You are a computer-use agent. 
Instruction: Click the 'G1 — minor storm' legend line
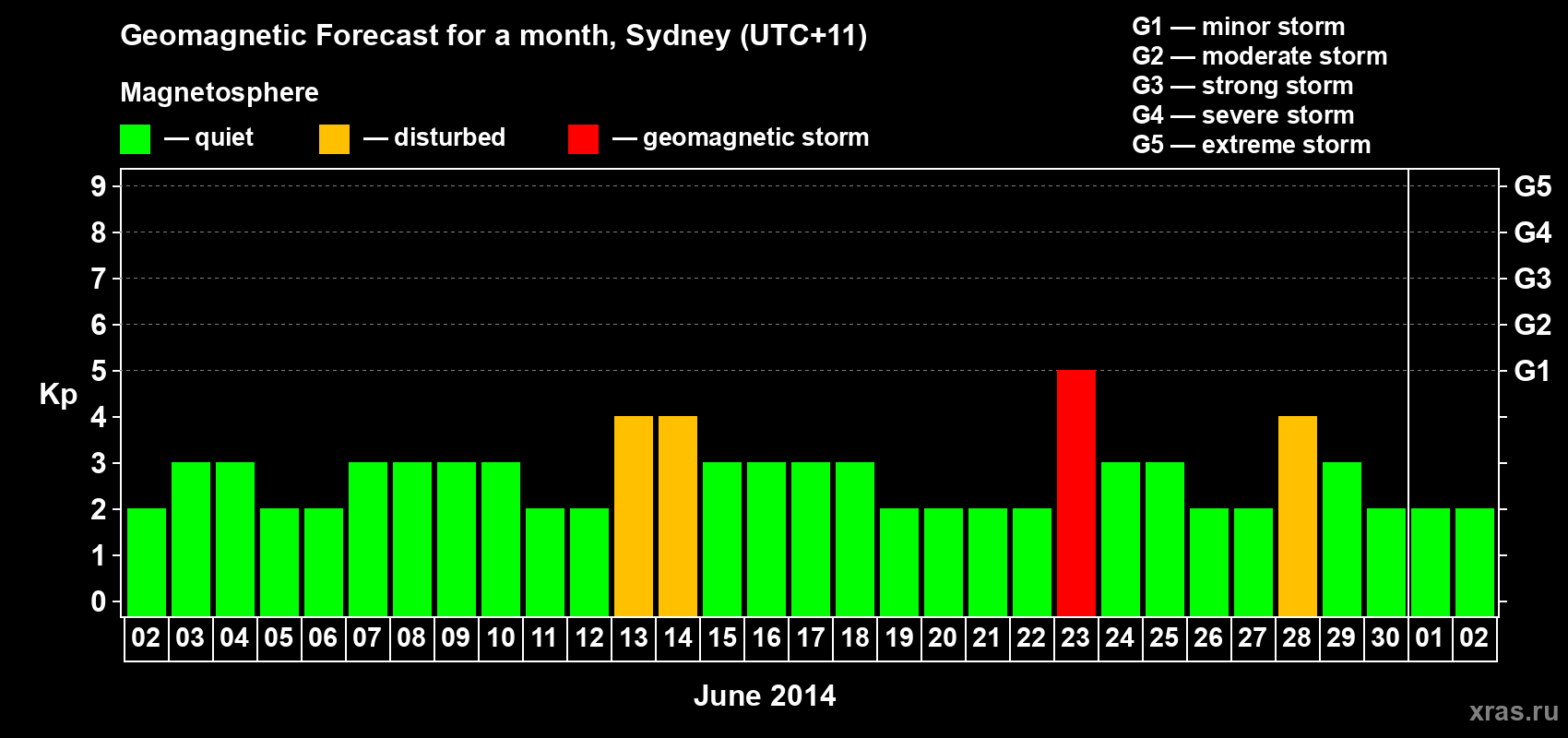pos(1239,27)
